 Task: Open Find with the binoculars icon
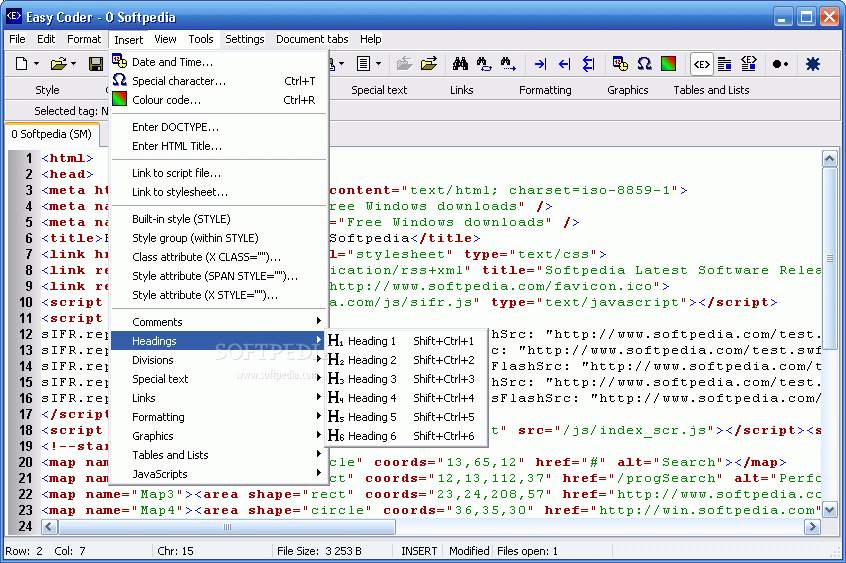(460, 64)
